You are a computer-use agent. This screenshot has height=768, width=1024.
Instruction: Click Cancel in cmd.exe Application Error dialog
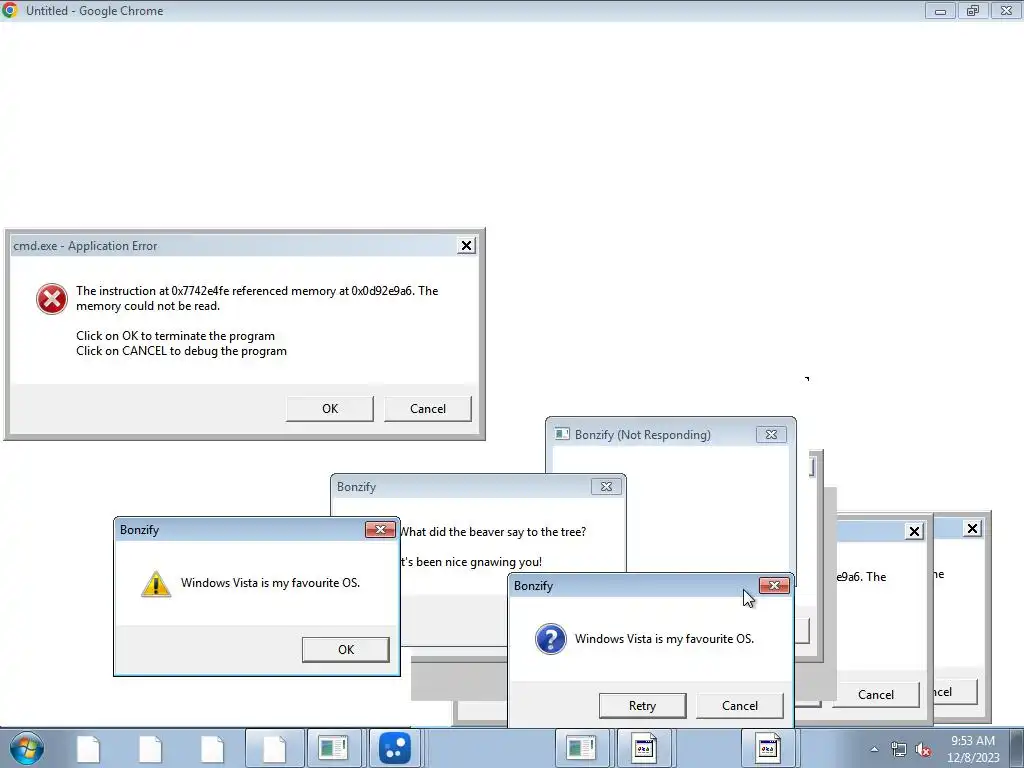coord(428,409)
